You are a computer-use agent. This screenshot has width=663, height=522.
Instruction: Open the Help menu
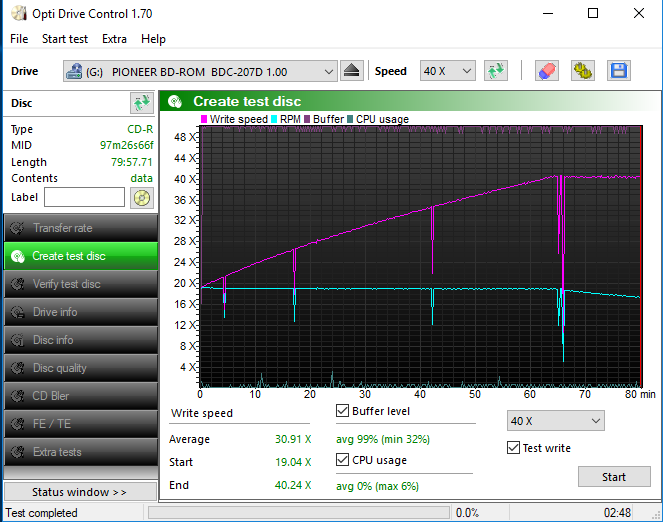[153, 39]
